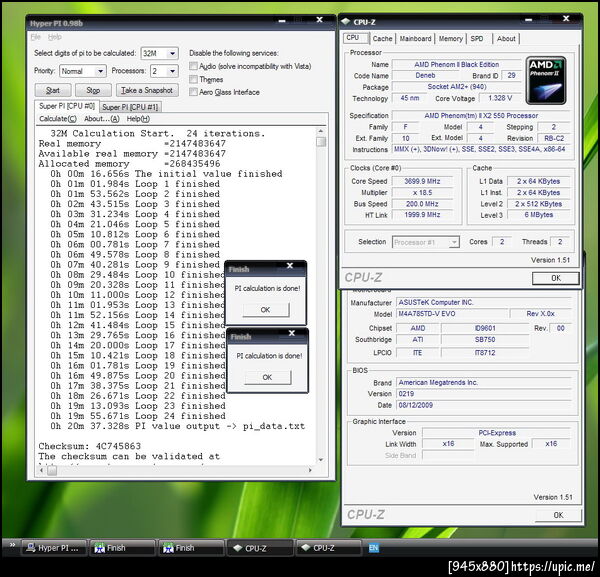Viewport: 600px width, 577px height.
Task: Click the Southbridge SB750 field
Action: pos(485,339)
